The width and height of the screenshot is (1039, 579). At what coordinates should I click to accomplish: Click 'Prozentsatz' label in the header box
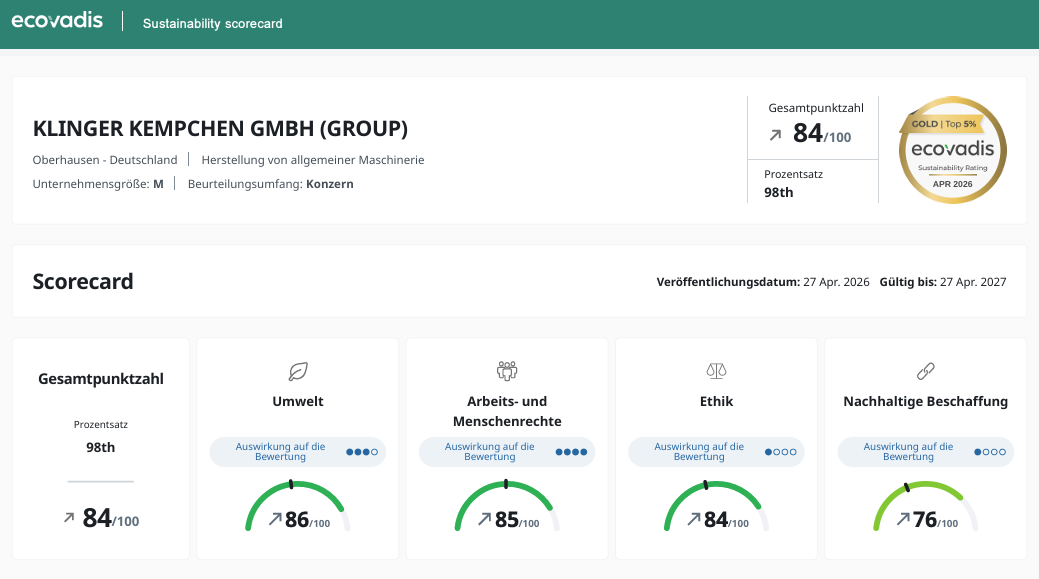(794, 174)
